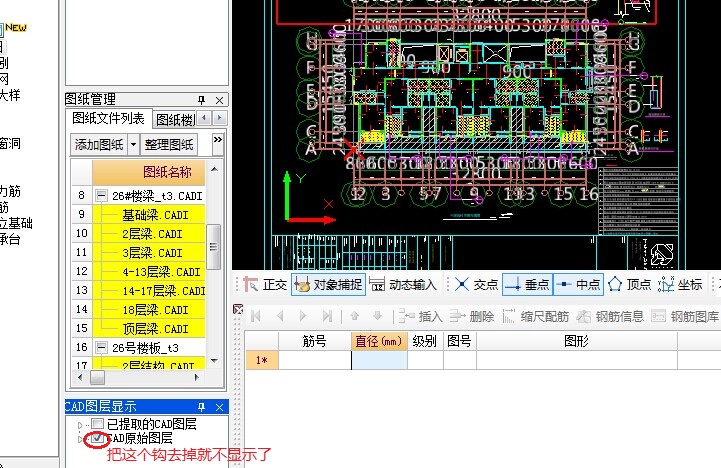The height and width of the screenshot is (468, 721).
Task: Click 缩尺配筋 button
Action: click(x=535, y=316)
